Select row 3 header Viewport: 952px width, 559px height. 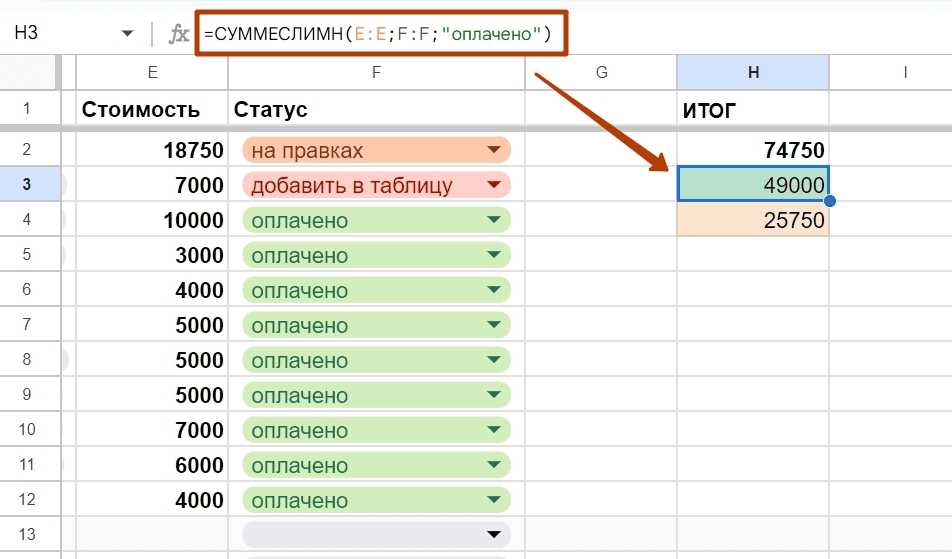click(x=27, y=185)
